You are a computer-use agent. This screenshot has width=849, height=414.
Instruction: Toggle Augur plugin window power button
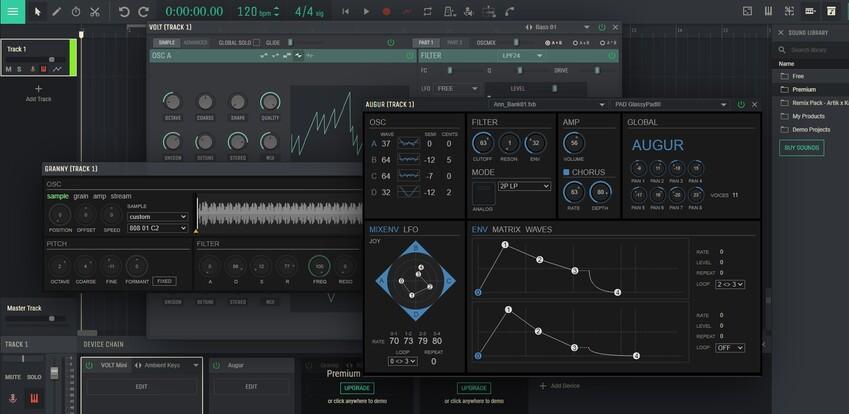click(x=741, y=104)
